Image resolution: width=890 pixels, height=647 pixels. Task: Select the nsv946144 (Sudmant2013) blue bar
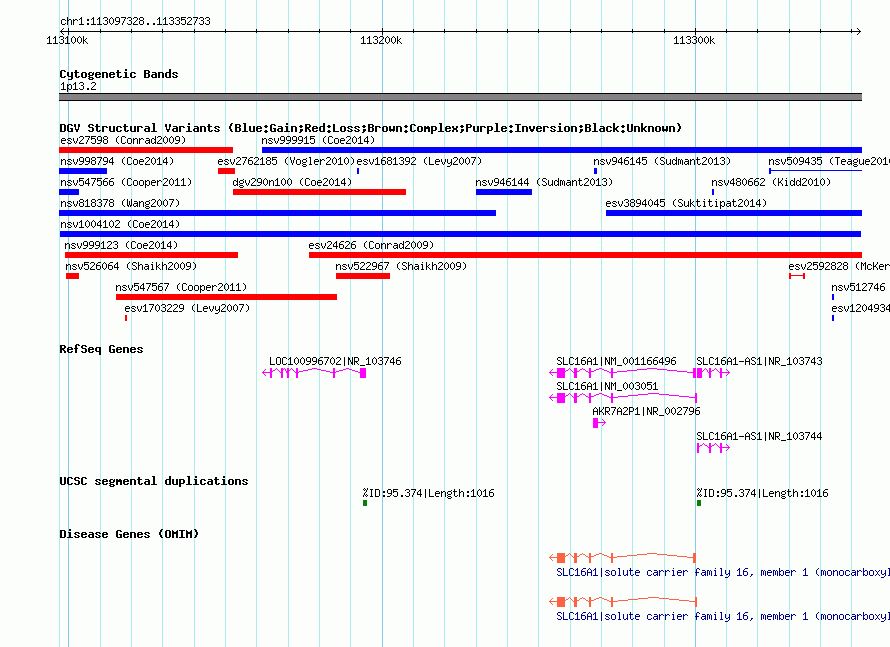click(x=504, y=192)
